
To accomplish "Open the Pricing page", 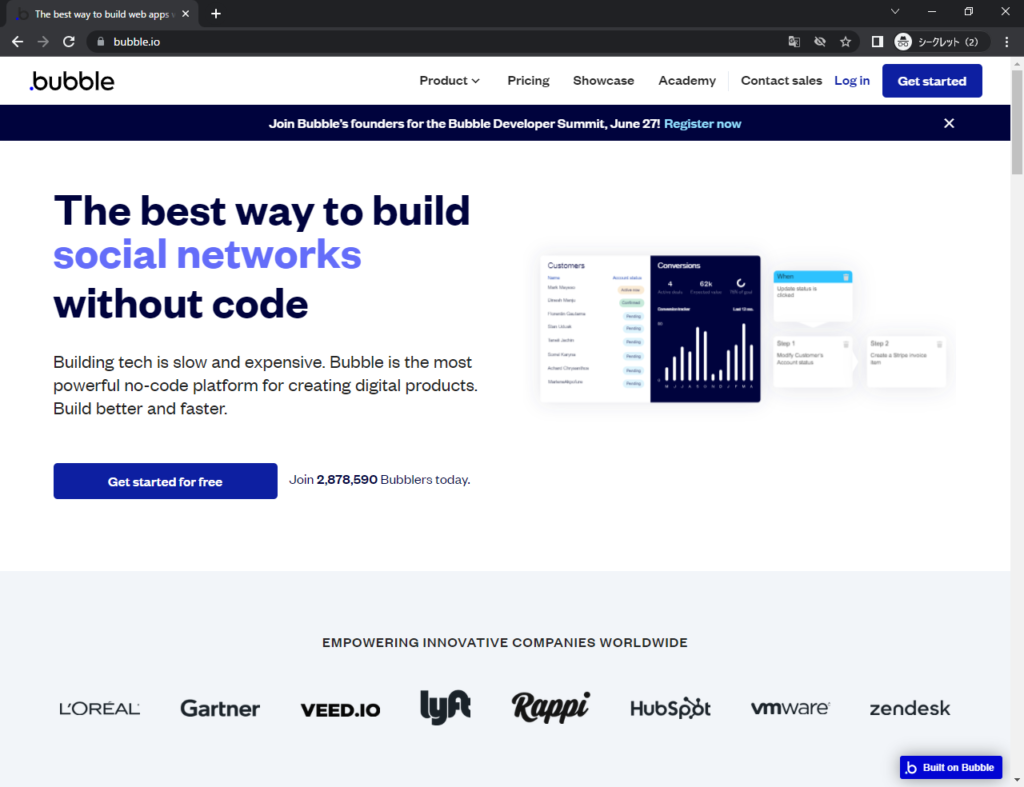I will [x=528, y=81].
